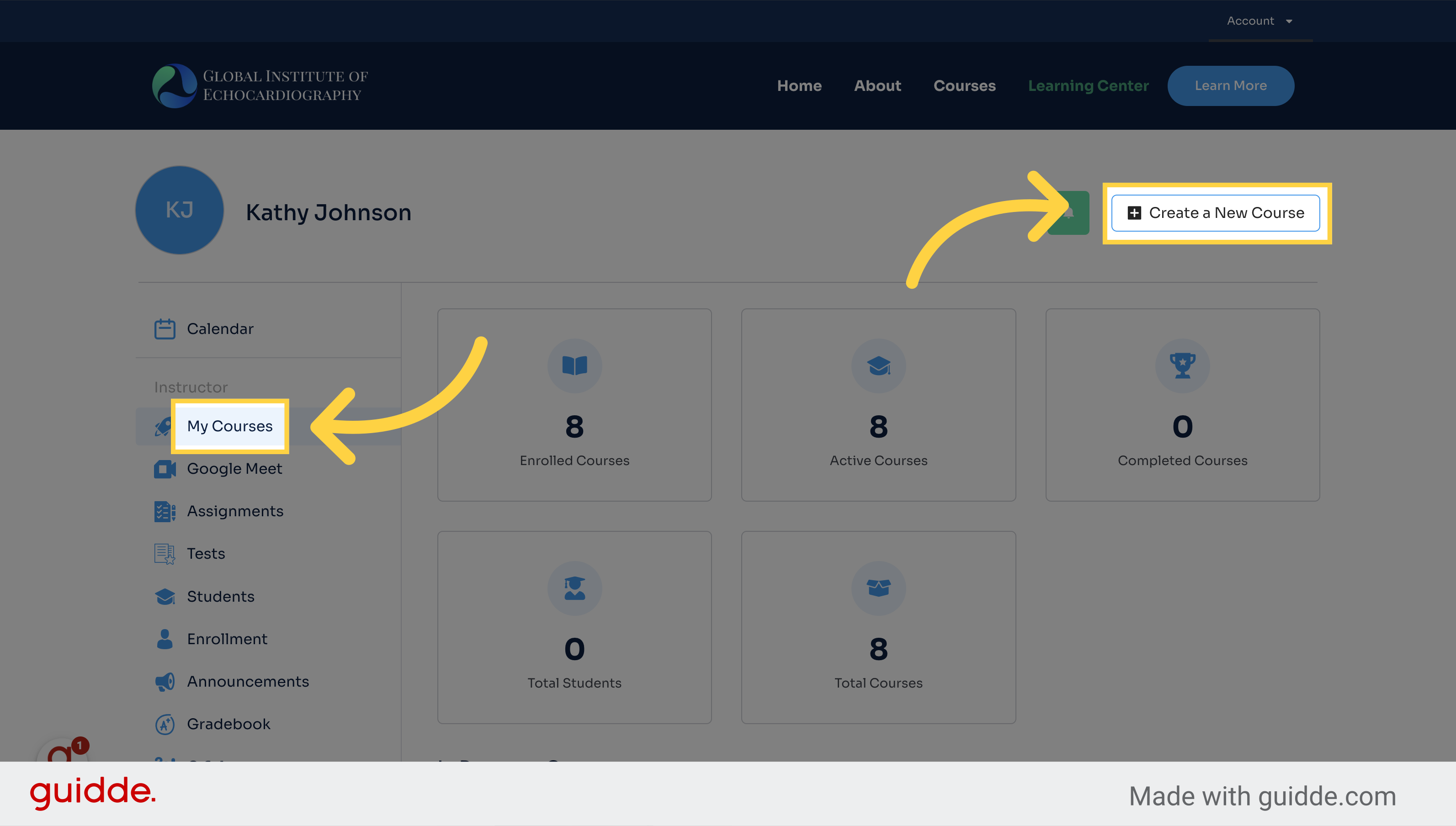The height and width of the screenshot is (826, 1456).
Task: Select the Tests icon in sidebar
Action: coord(163,553)
